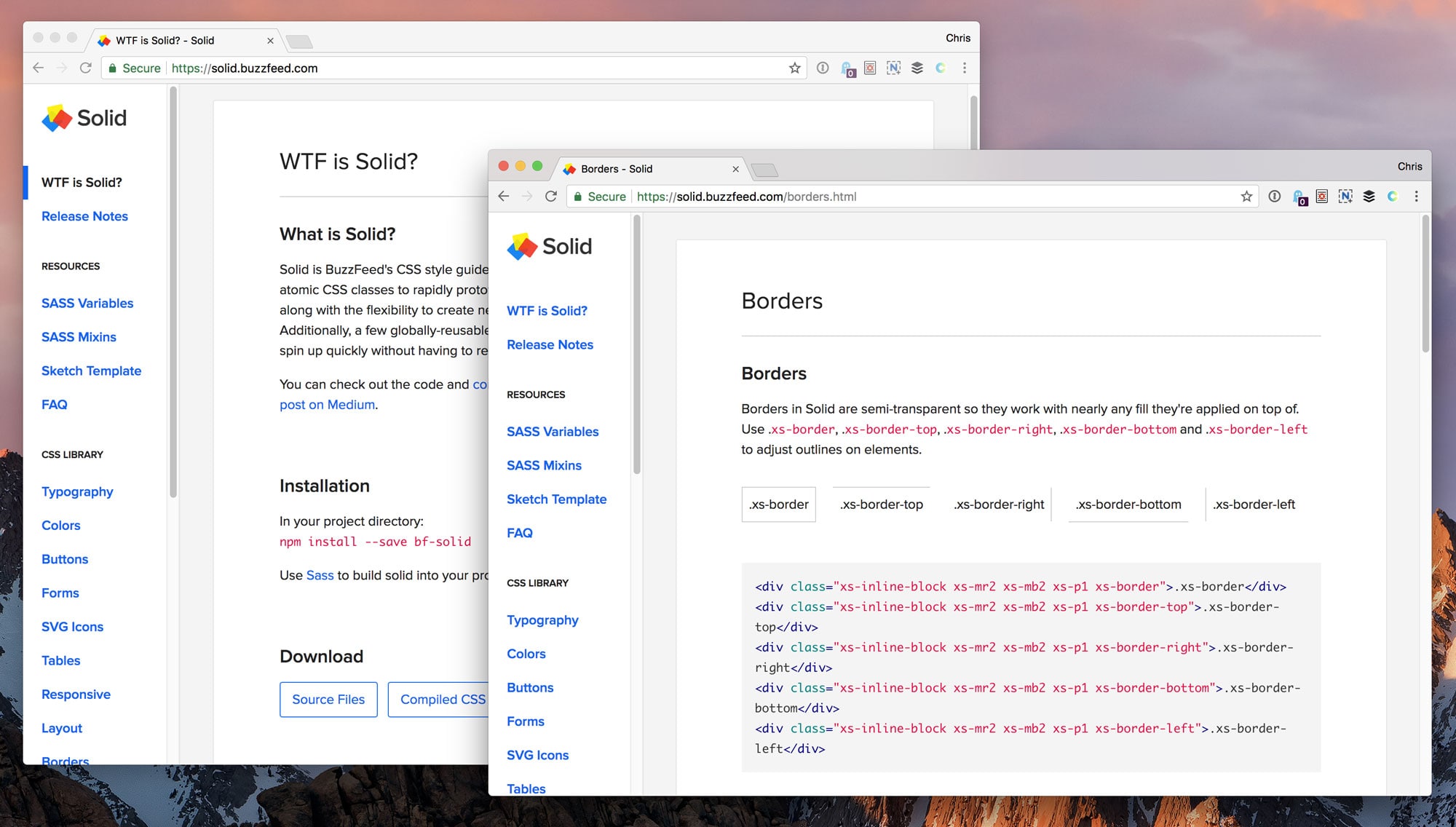Bookmark the borders.html page with the star icon
The height and width of the screenshot is (827, 1456).
tap(1246, 197)
